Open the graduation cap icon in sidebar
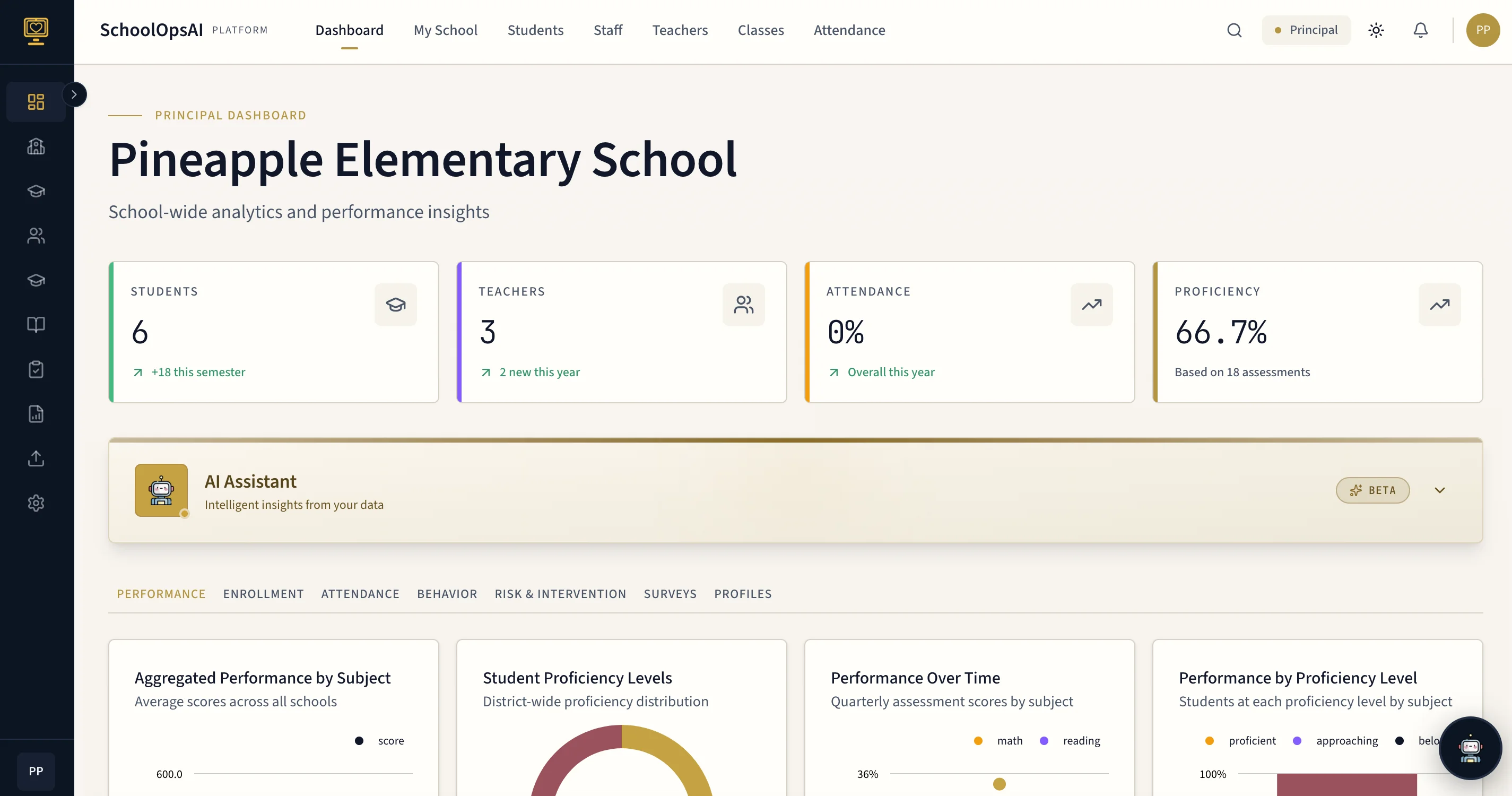The width and height of the screenshot is (1512, 796). (x=36, y=191)
